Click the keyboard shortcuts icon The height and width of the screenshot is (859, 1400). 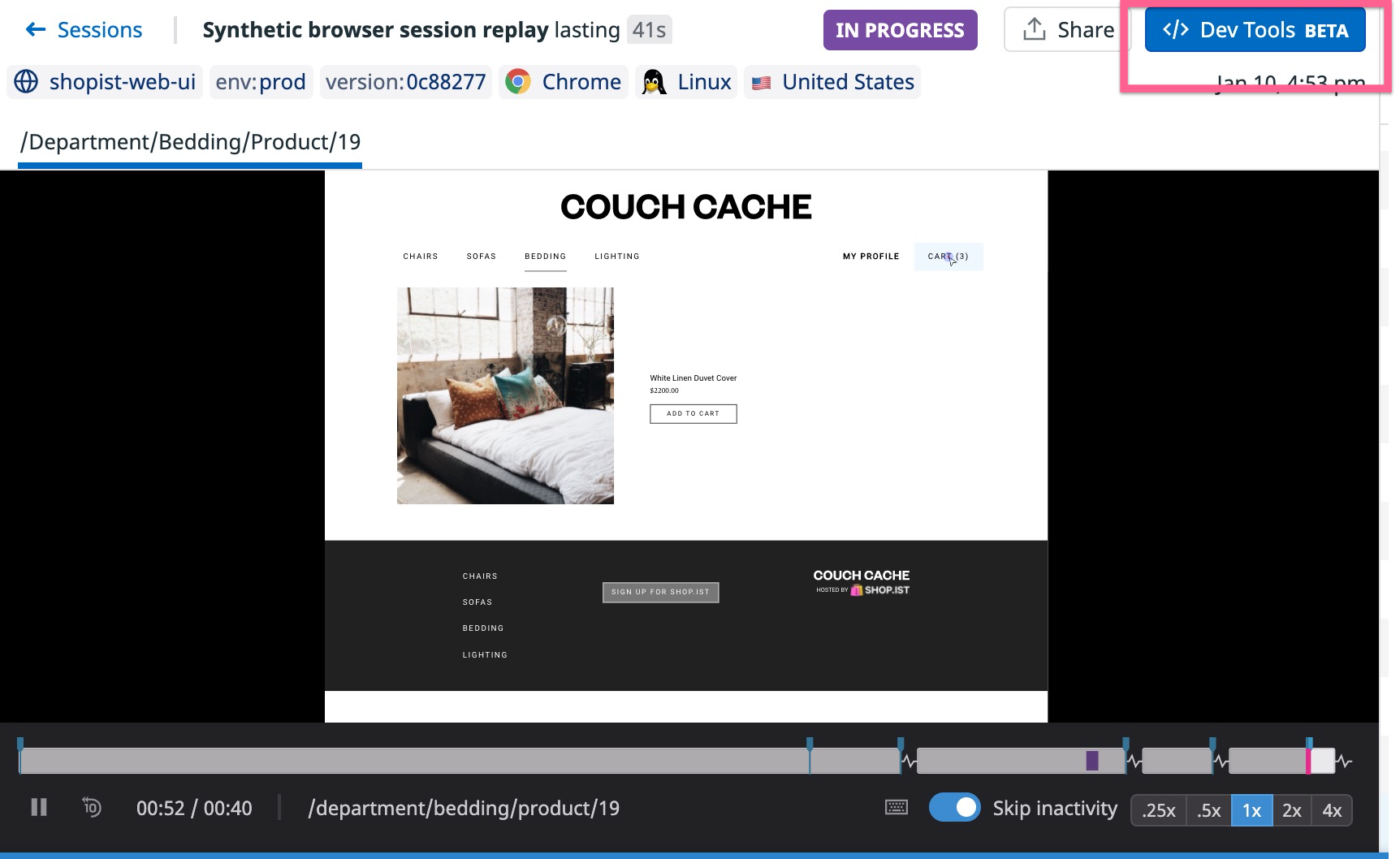pos(896,808)
